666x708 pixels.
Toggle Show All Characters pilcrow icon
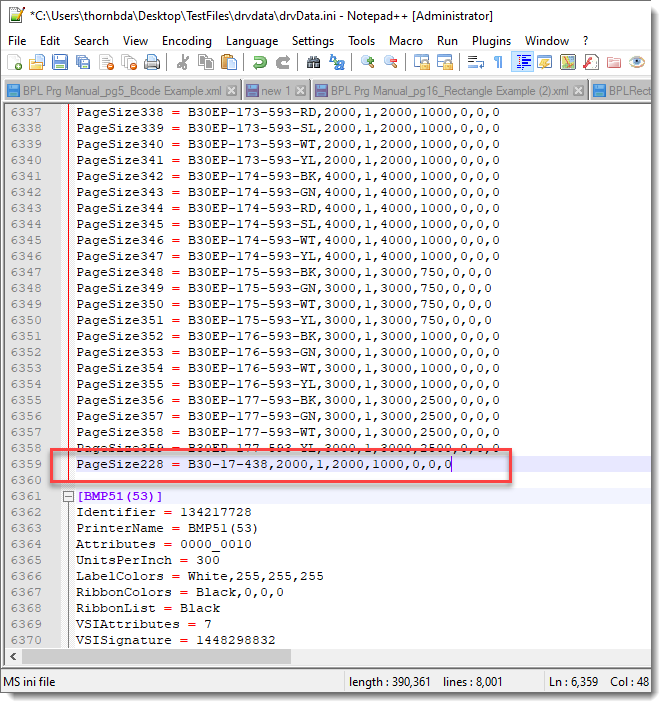498,62
